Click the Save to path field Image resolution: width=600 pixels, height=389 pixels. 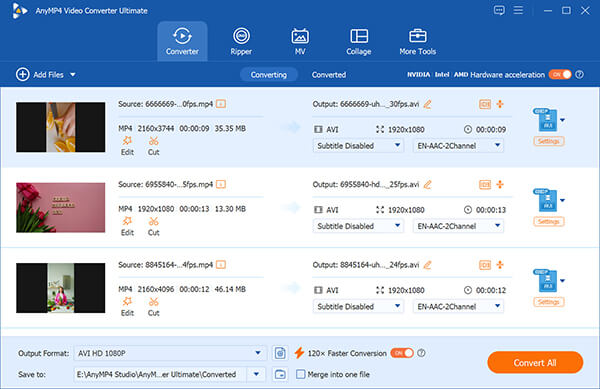pos(160,374)
